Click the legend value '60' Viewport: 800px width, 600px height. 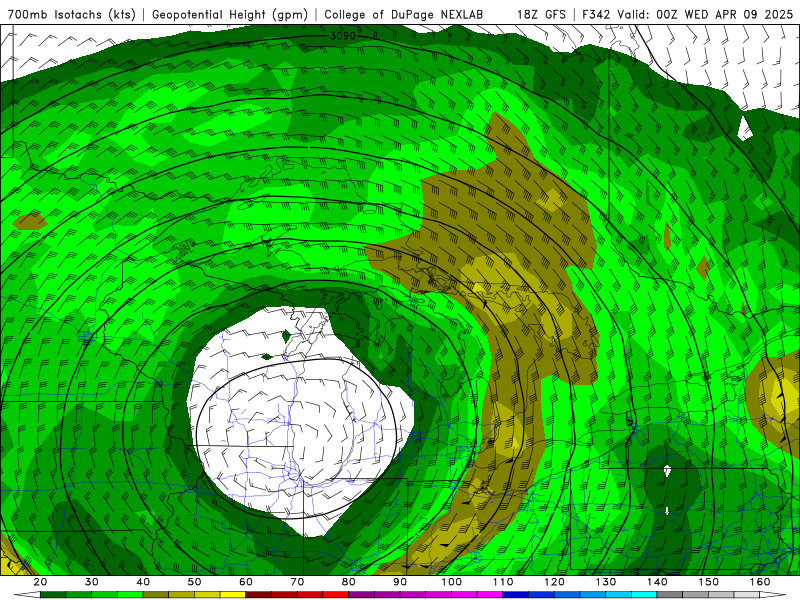[246, 582]
